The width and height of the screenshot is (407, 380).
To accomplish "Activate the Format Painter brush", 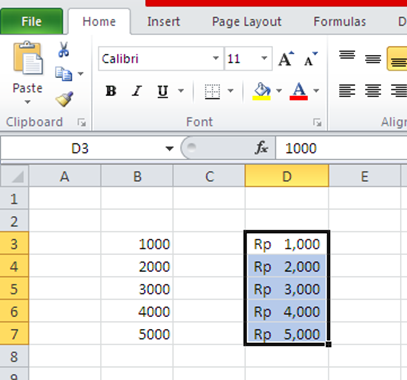I will pos(64,99).
